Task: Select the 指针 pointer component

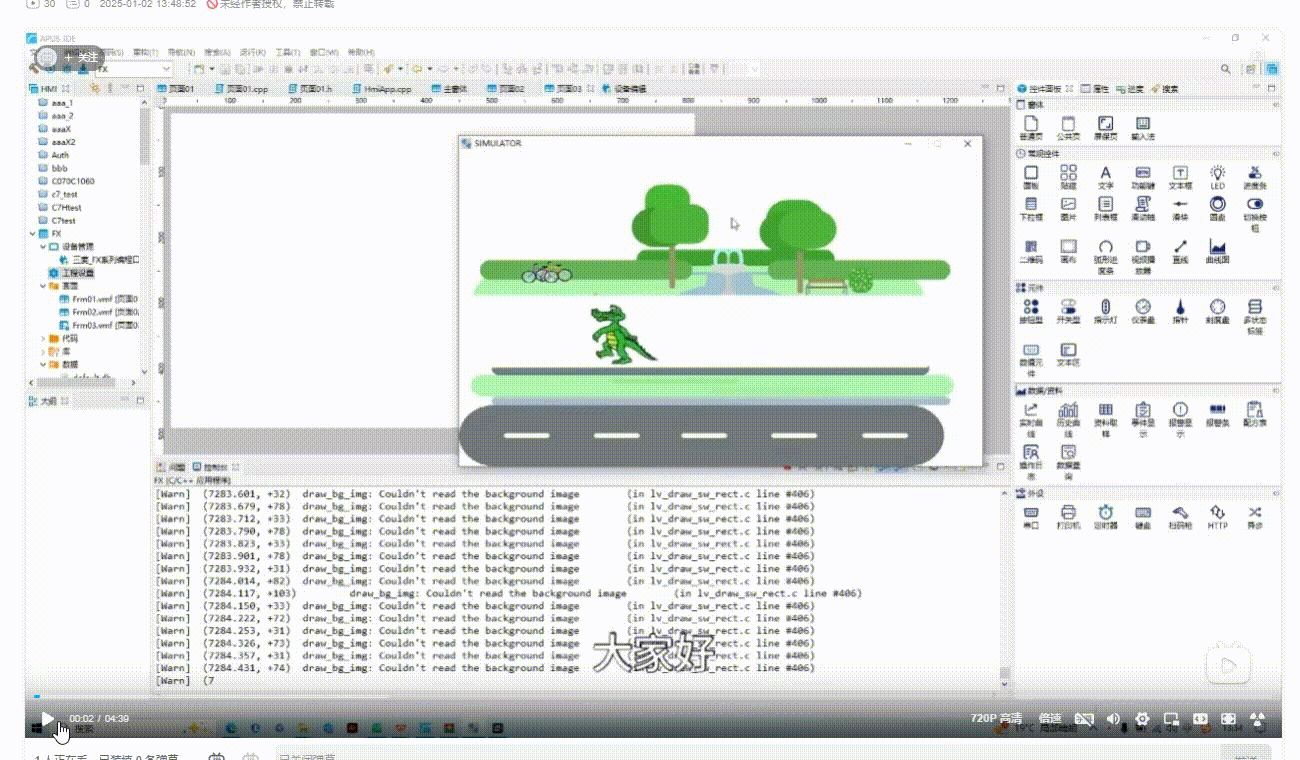Action: coord(1180,311)
